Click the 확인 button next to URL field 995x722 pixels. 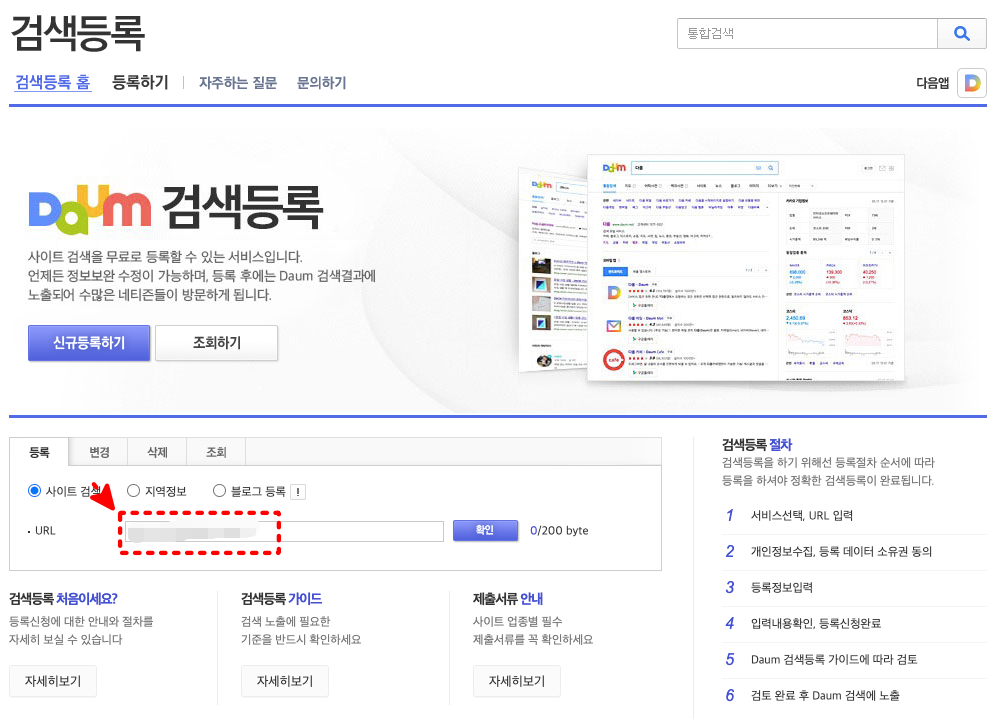point(485,530)
